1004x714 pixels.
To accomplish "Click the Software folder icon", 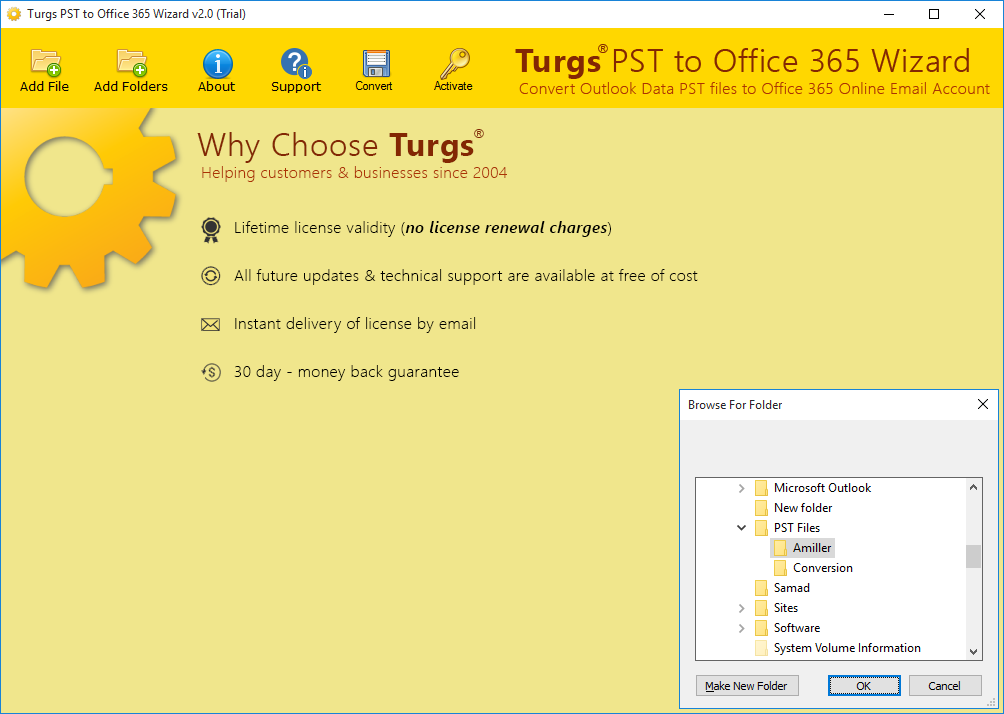I will pyautogui.click(x=761, y=628).
